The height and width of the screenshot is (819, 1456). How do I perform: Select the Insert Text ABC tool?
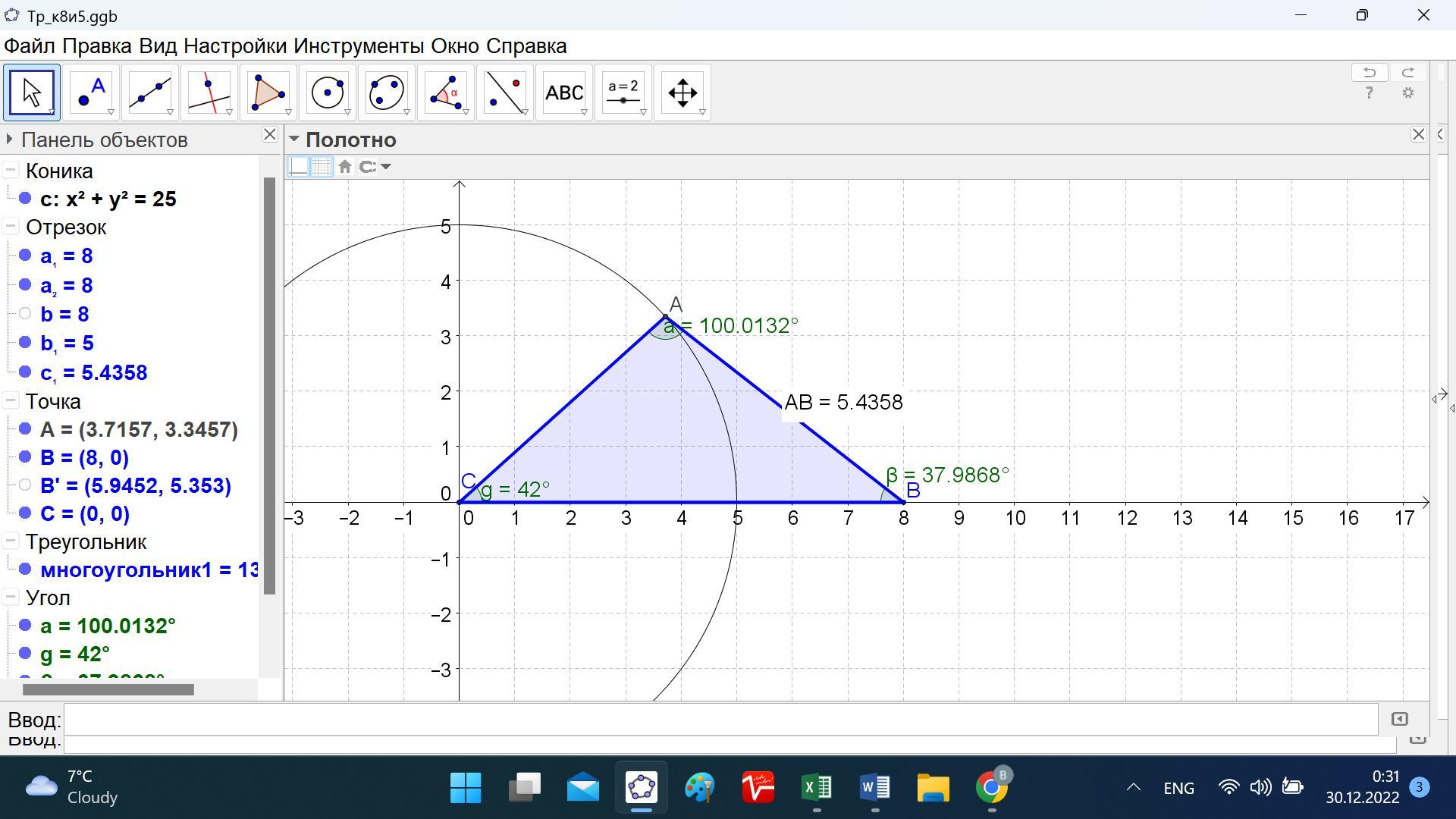[564, 93]
